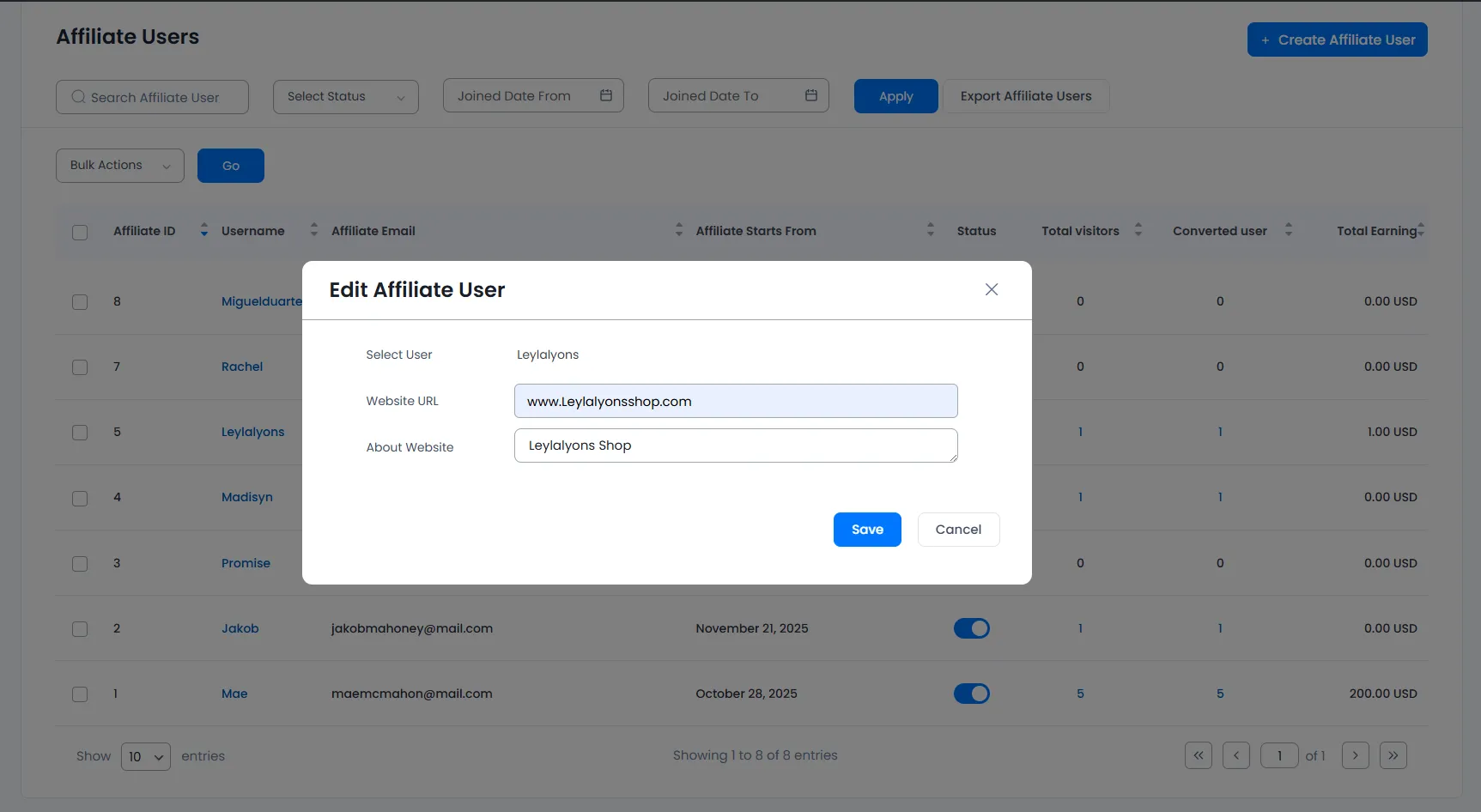Click the plus icon on Create Affiliate User
Viewport: 1481px width, 812px height.
[x=1265, y=39]
